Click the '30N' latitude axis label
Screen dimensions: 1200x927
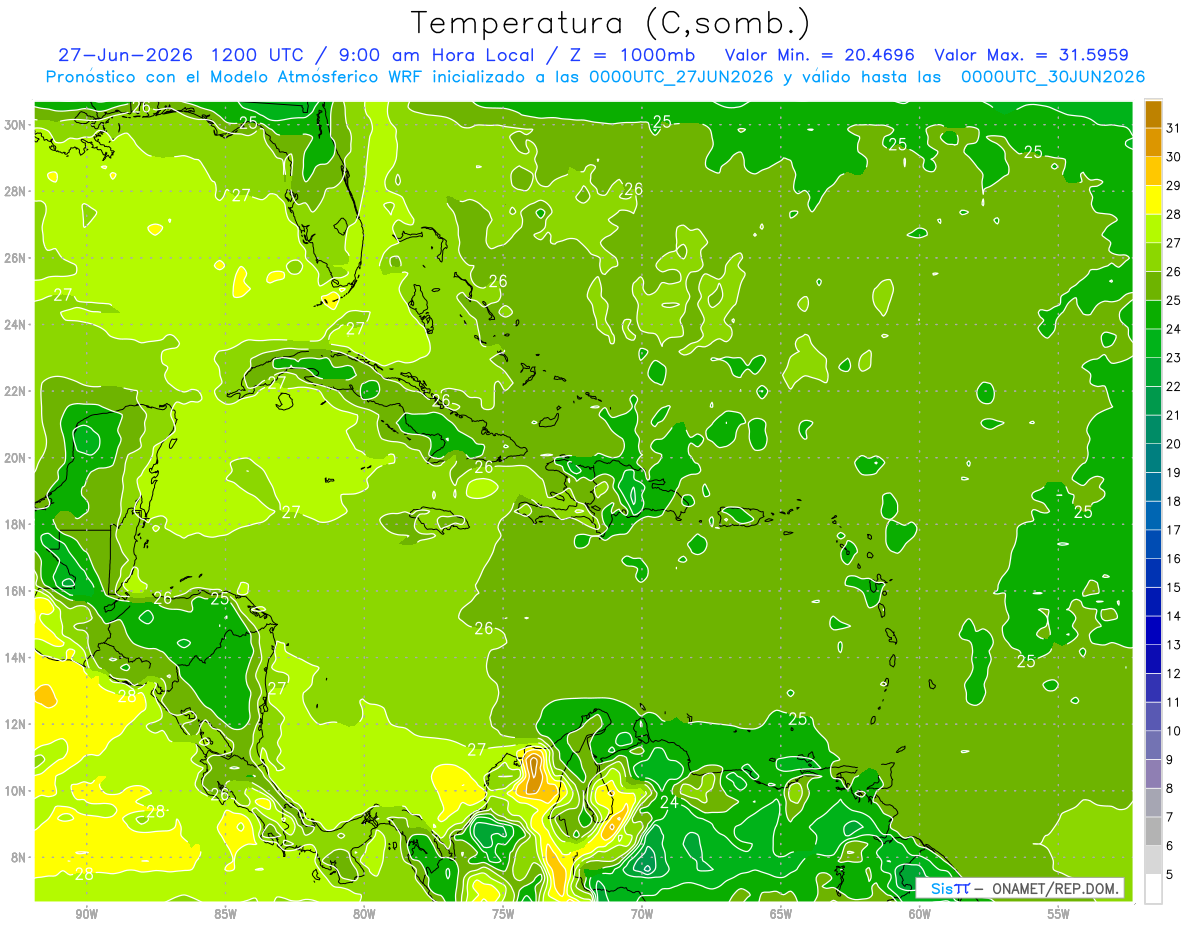16,125
